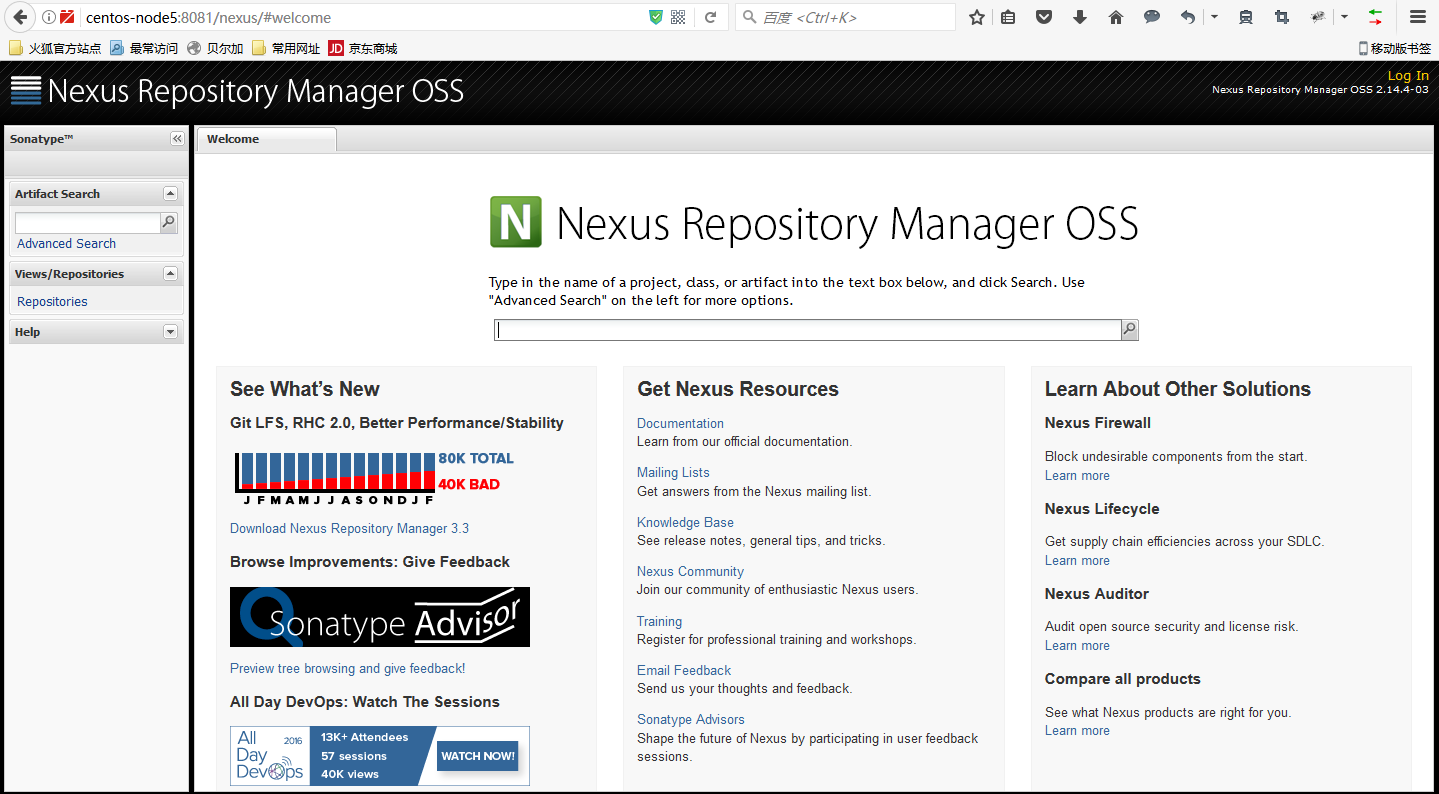Open the 常用网址 bookmark folder

tap(287, 48)
